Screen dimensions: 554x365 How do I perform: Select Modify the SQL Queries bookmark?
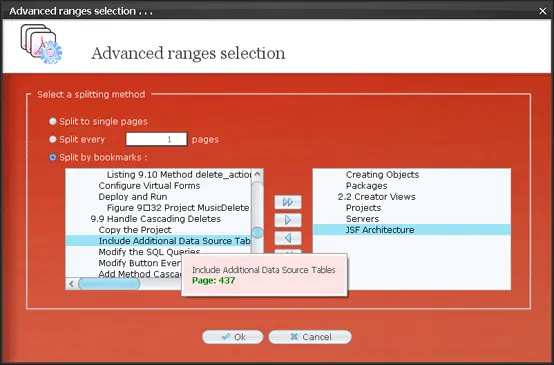pos(149,252)
